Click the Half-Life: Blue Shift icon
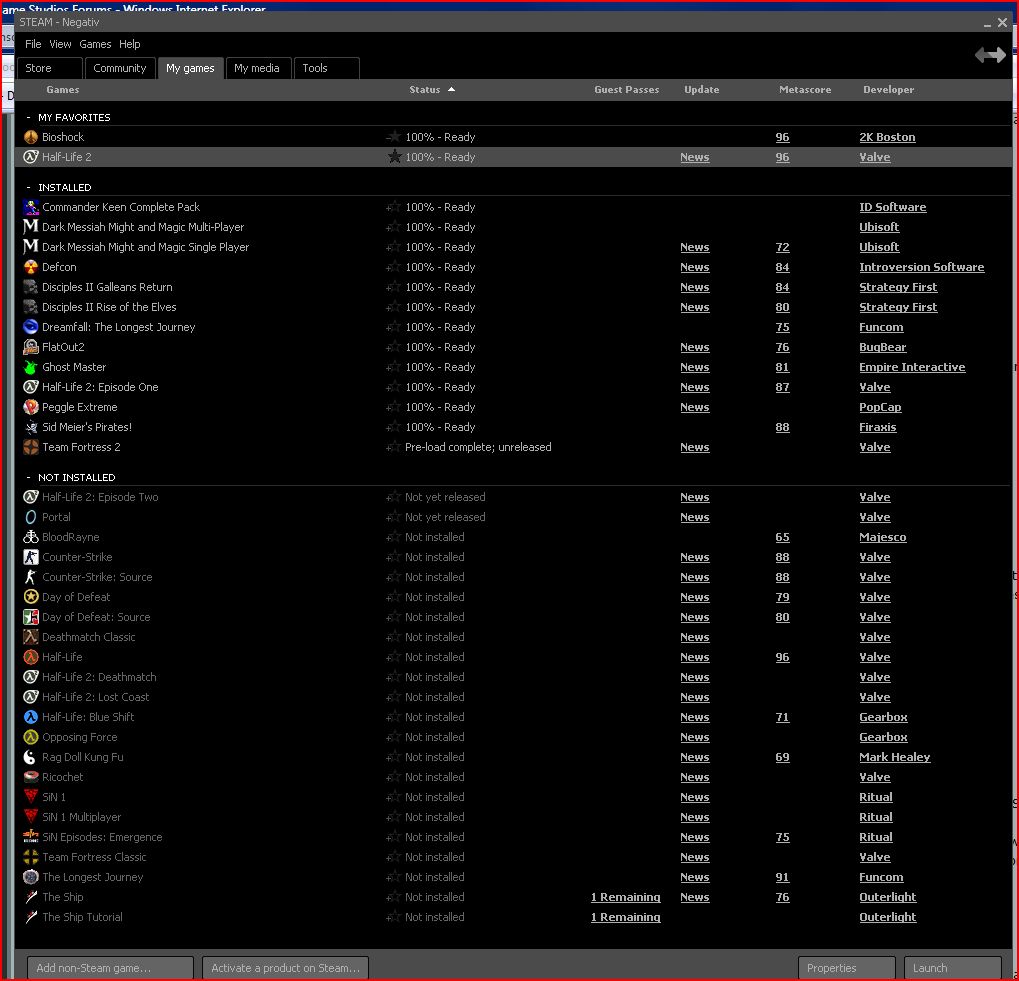 [x=31, y=717]
